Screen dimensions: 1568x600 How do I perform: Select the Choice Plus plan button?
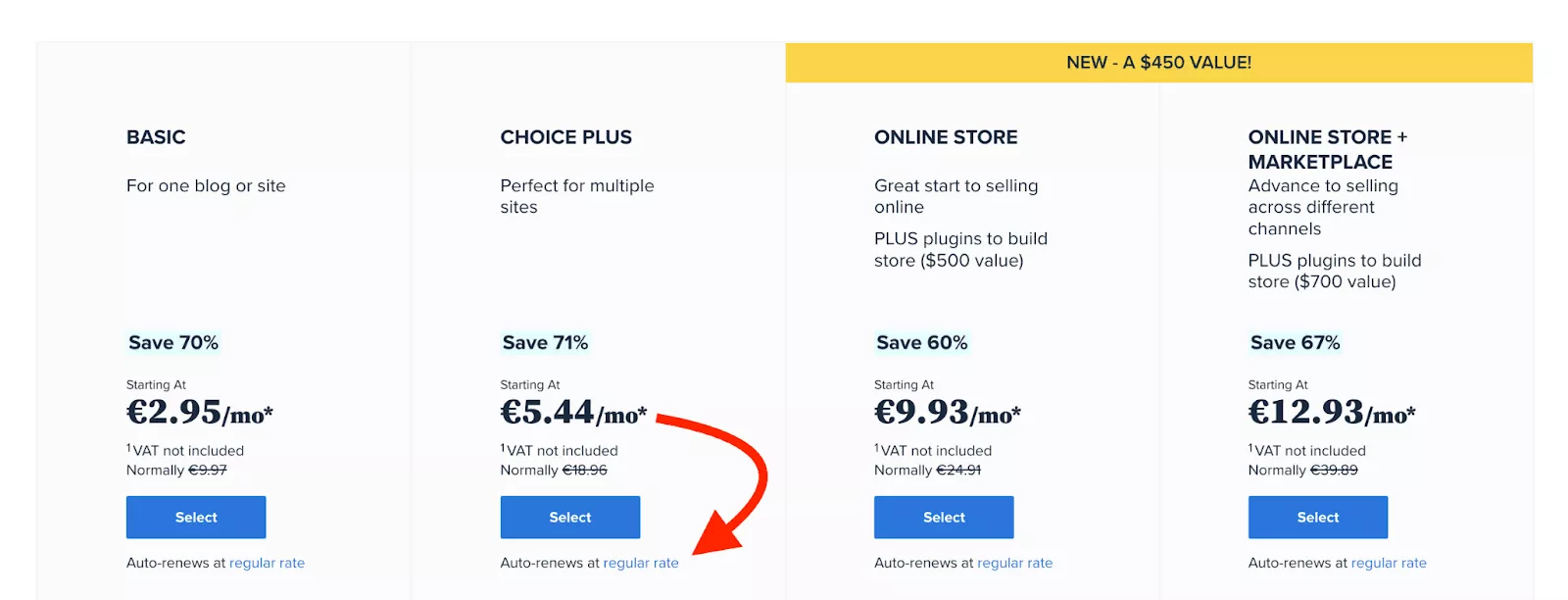(570, 517)
